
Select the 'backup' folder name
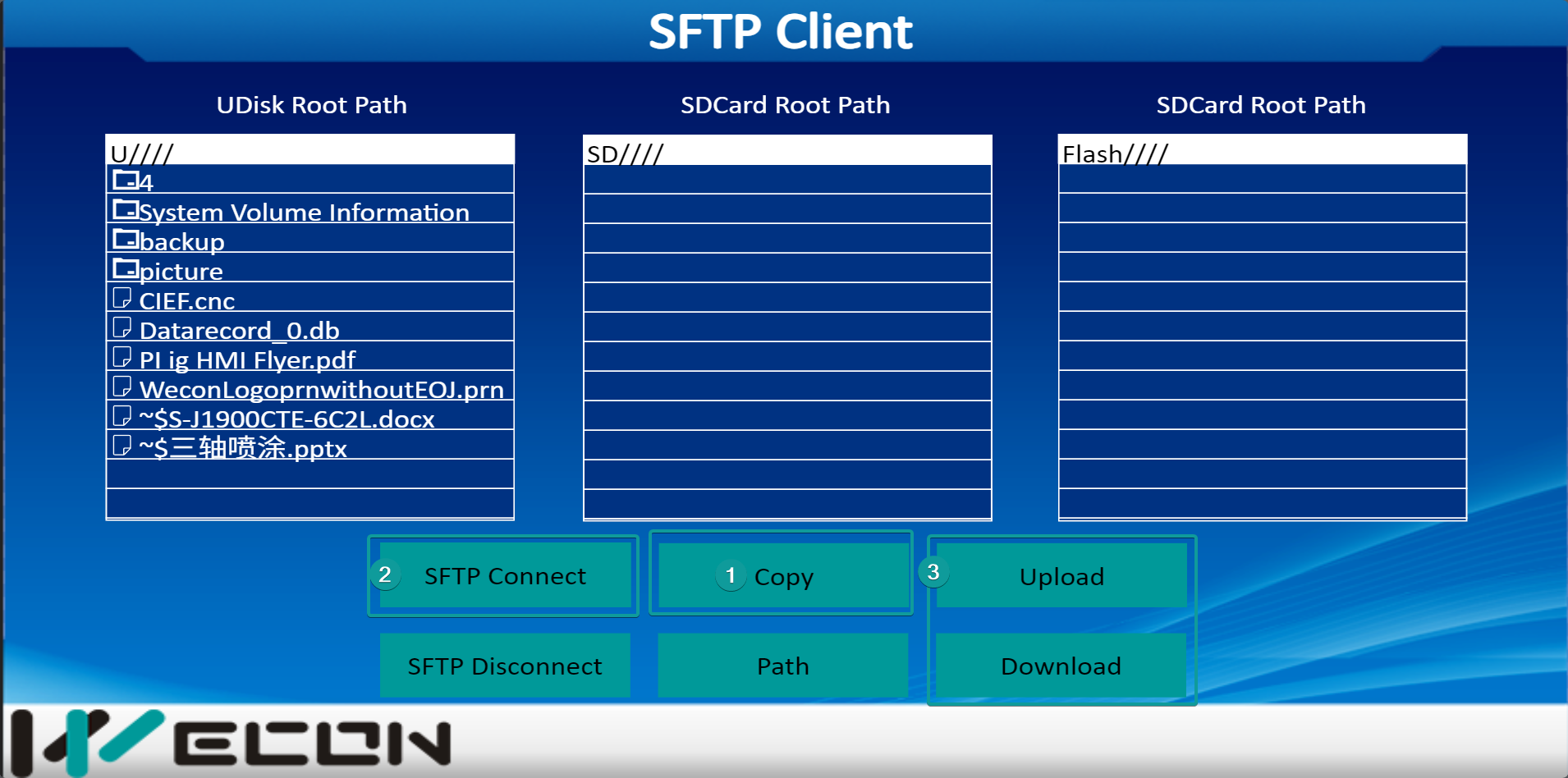click(x=182, y=242)
